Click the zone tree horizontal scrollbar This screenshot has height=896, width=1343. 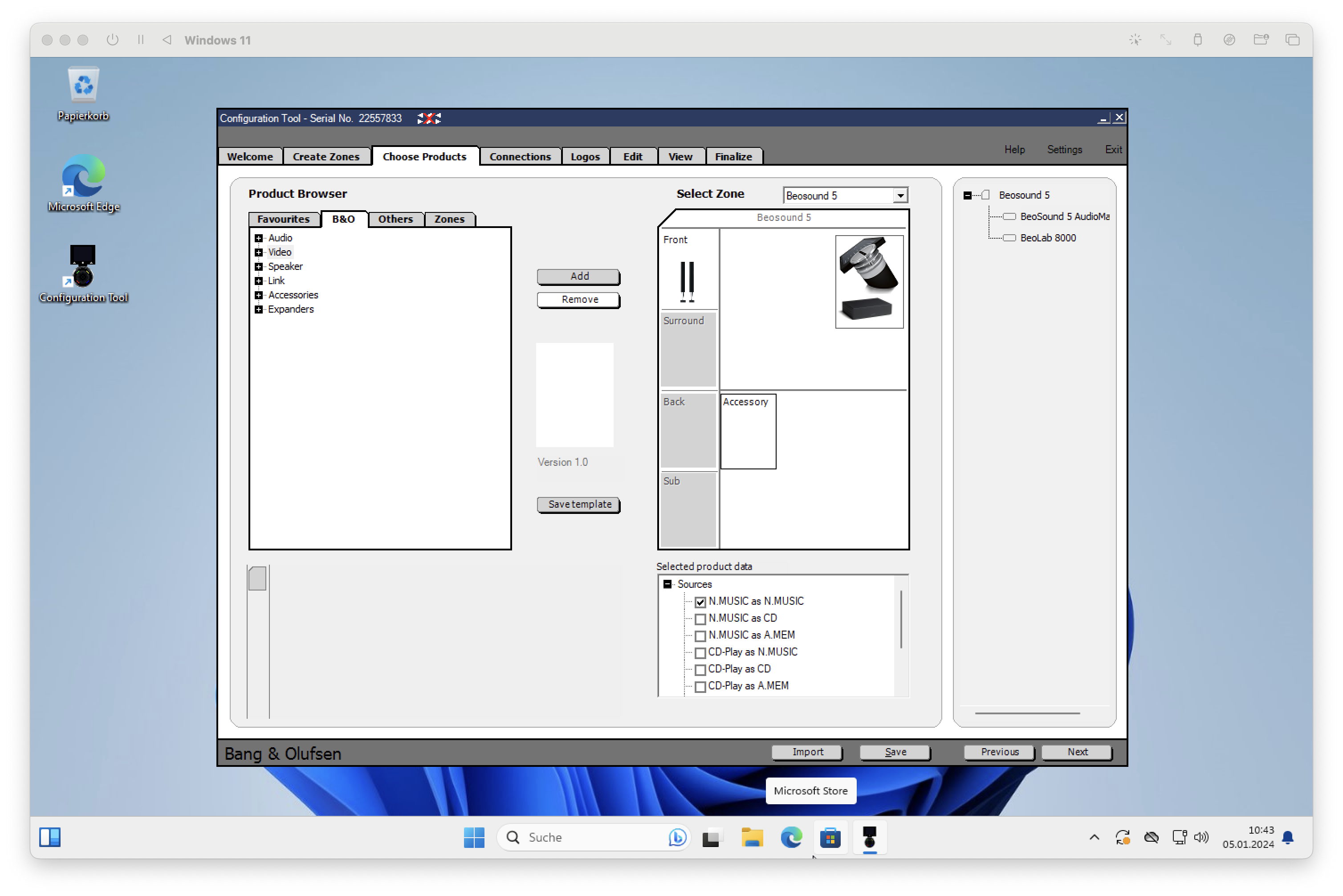pyautogui.click(x=1027, y=713)
